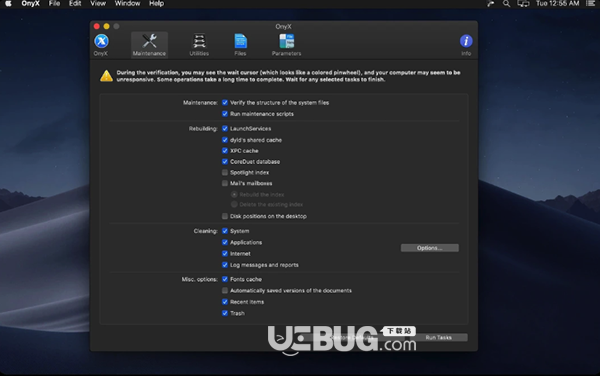Open Spotlight search in menu bar

506,4
